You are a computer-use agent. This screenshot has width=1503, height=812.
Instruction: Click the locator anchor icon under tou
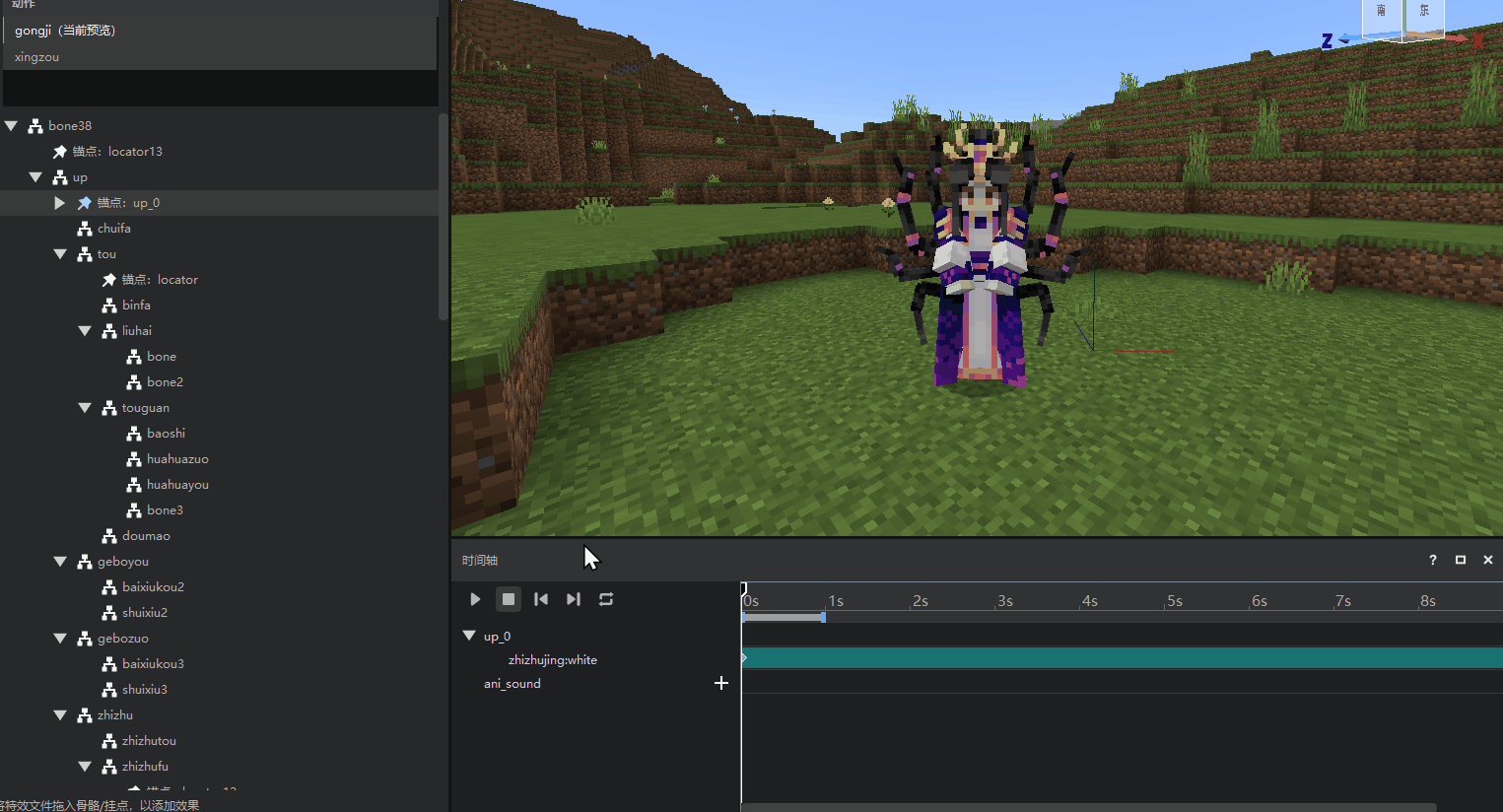(109, 280)
